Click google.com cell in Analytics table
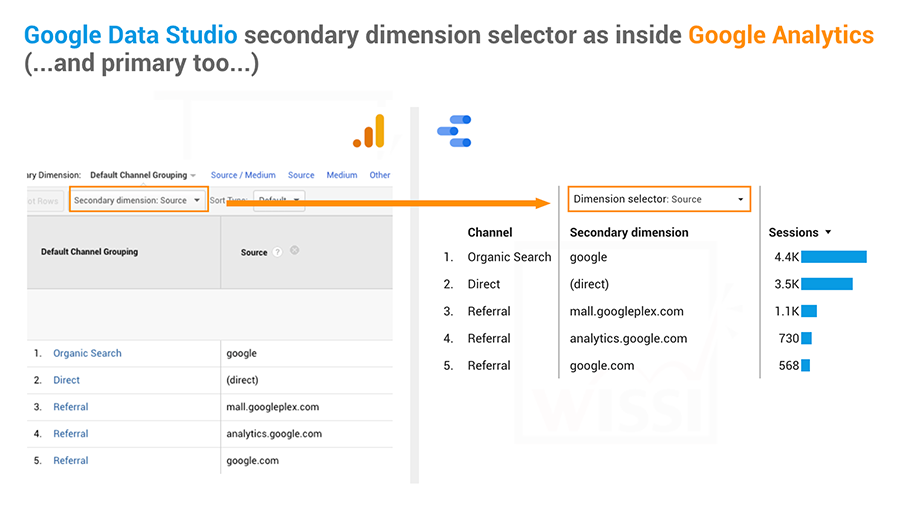Viewport: 900px width, 510px height. coord(253,460)
